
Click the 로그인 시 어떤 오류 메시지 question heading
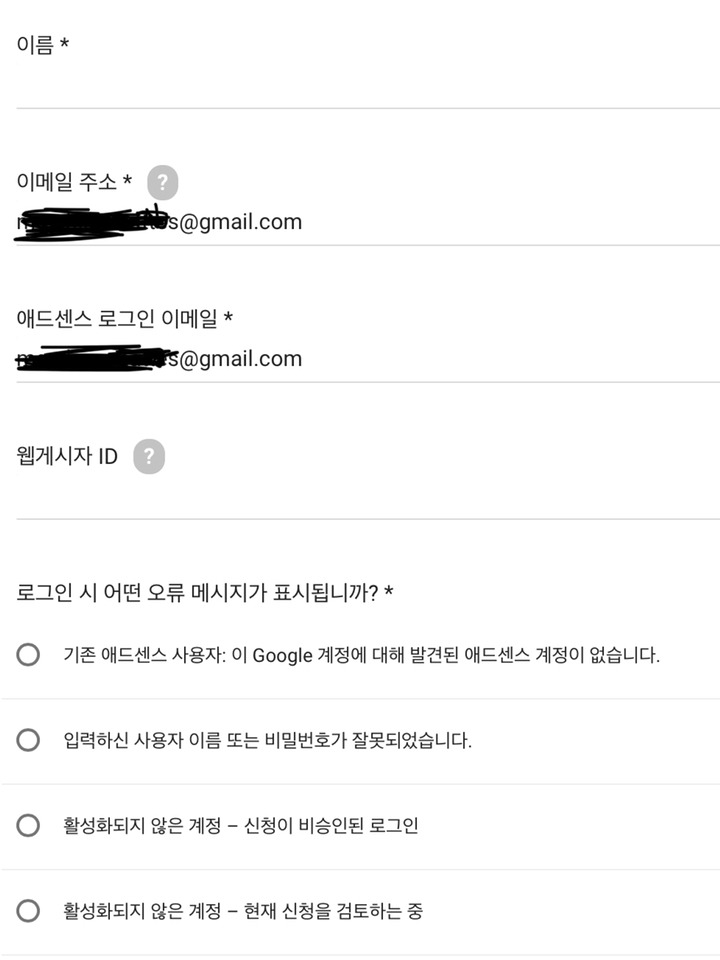(204, 593)
